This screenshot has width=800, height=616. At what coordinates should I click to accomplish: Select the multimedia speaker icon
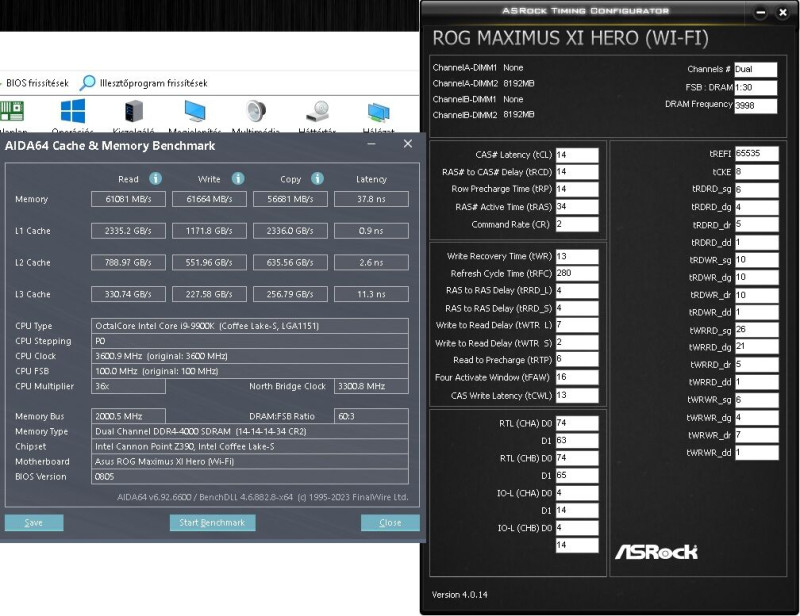point(256,111)
